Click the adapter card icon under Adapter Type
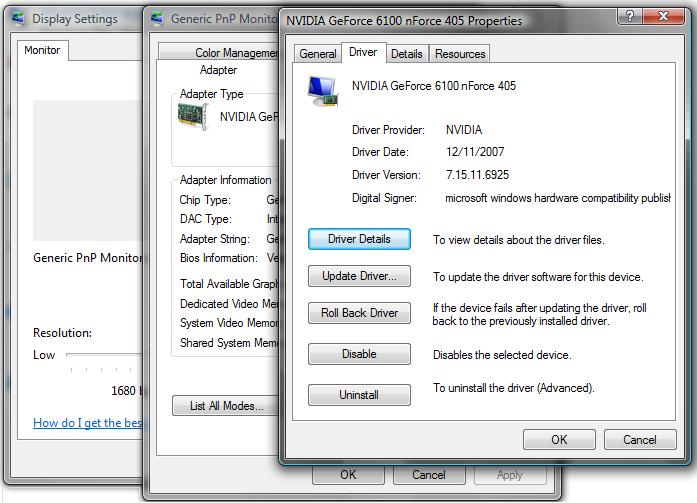 [192, 116]
